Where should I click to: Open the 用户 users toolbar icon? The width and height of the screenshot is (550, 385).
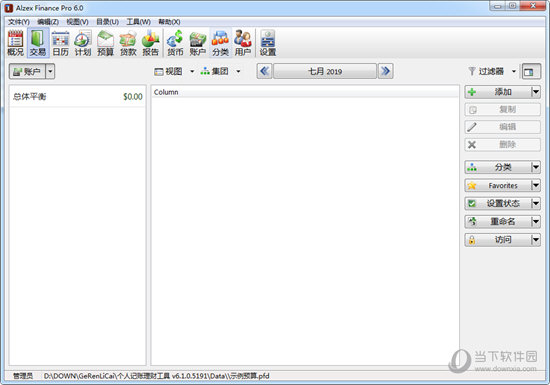pos(243,43)
